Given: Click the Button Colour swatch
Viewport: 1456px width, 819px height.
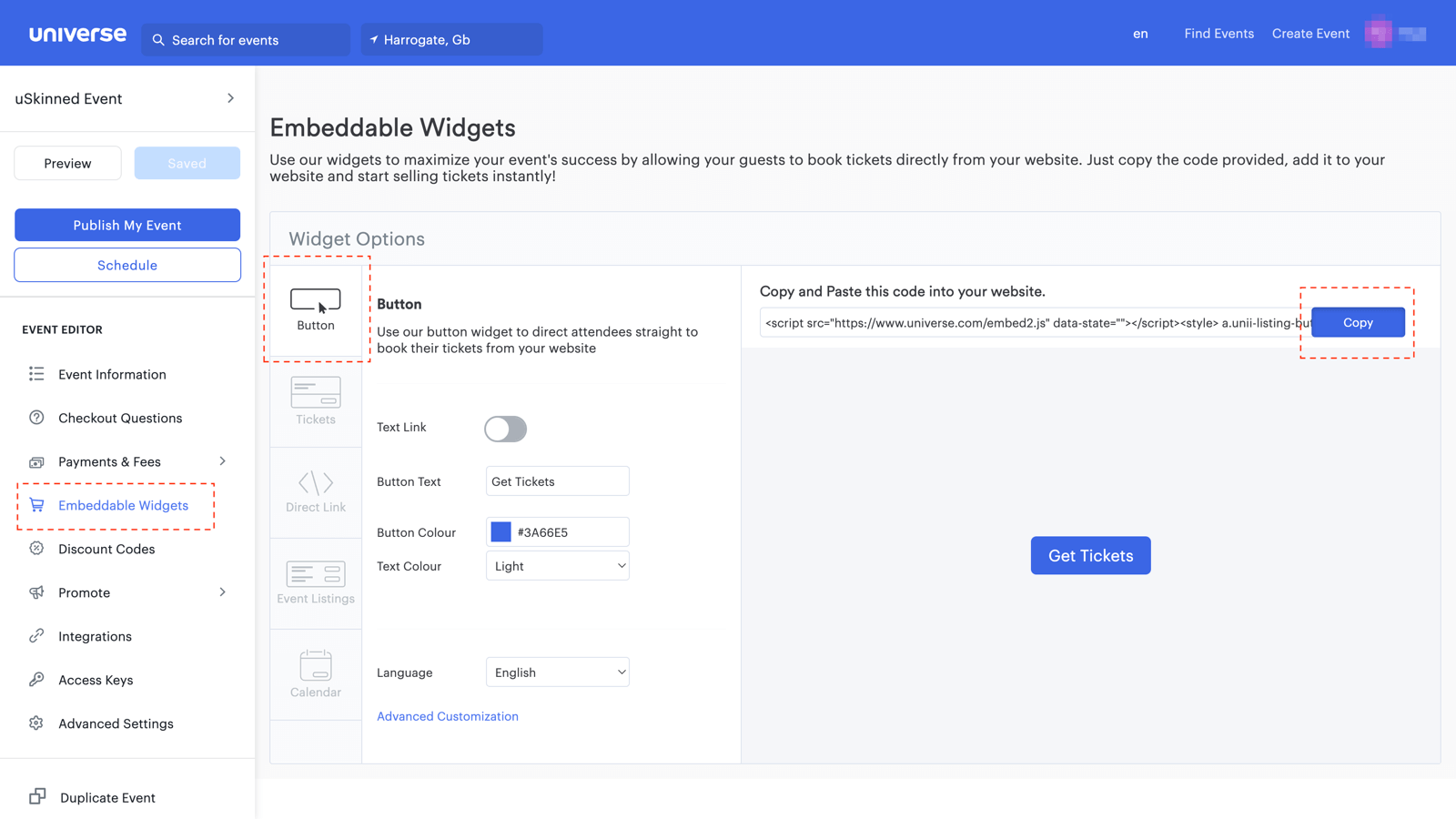Looking at the screenshot, I should coord(499,531).
